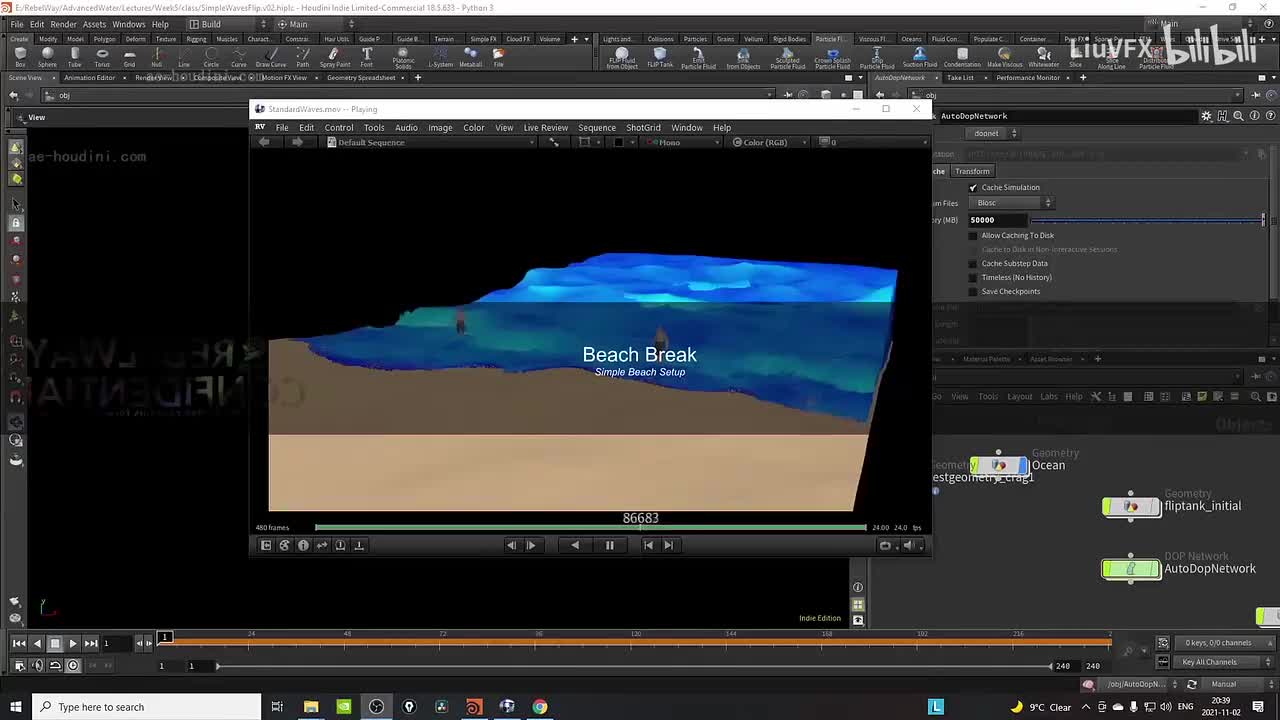Select the L-System shelf tool
Screen dimensions: 1280x720
pos(440,57)
